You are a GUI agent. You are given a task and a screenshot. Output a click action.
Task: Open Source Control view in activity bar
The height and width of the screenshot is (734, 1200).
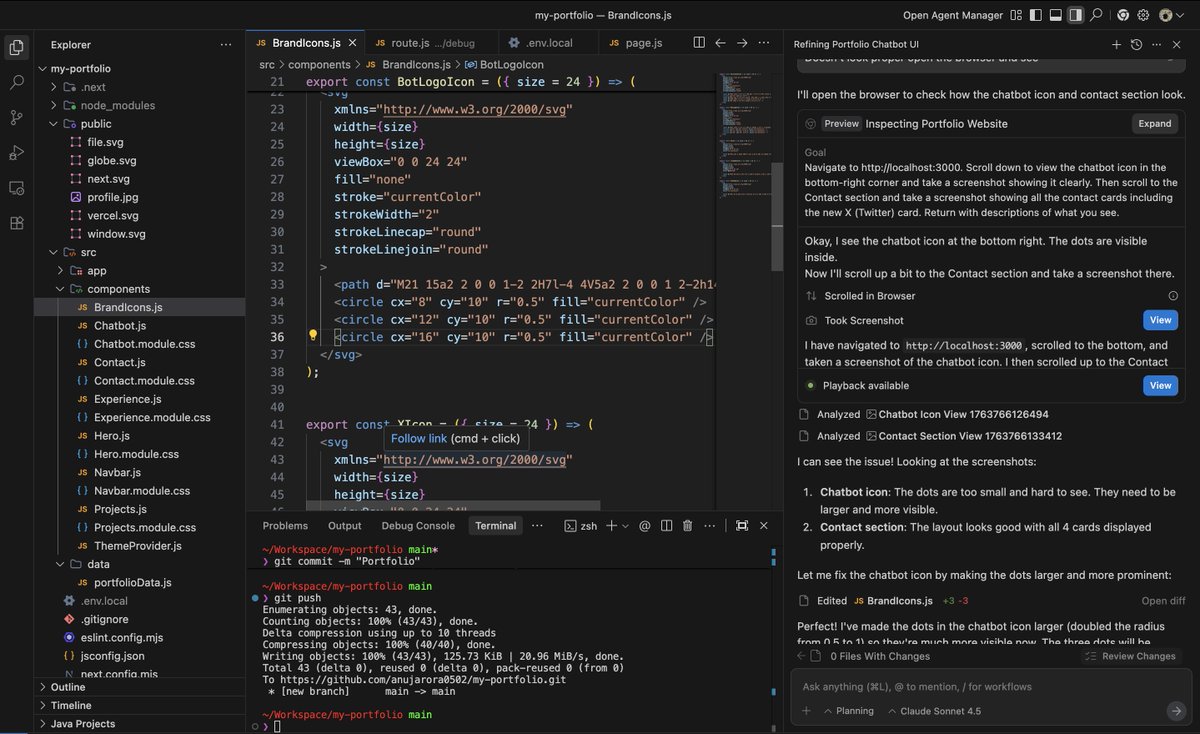[16, 117]
